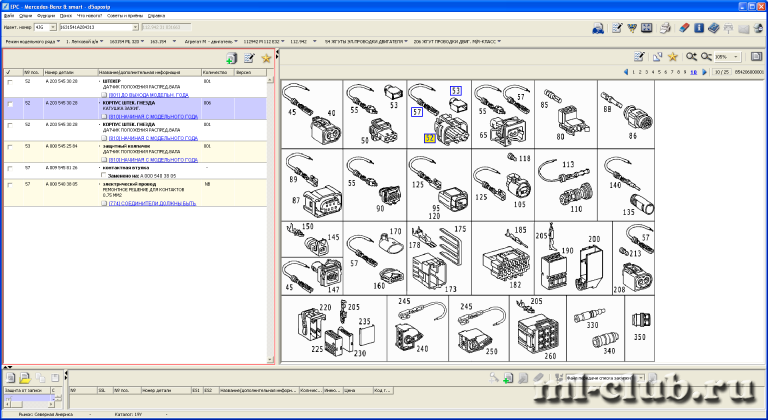Collapse the parts panel using the splitter arrows
Image resolution: width=768 pixels, height=420 pixels.
coord(277,52)
